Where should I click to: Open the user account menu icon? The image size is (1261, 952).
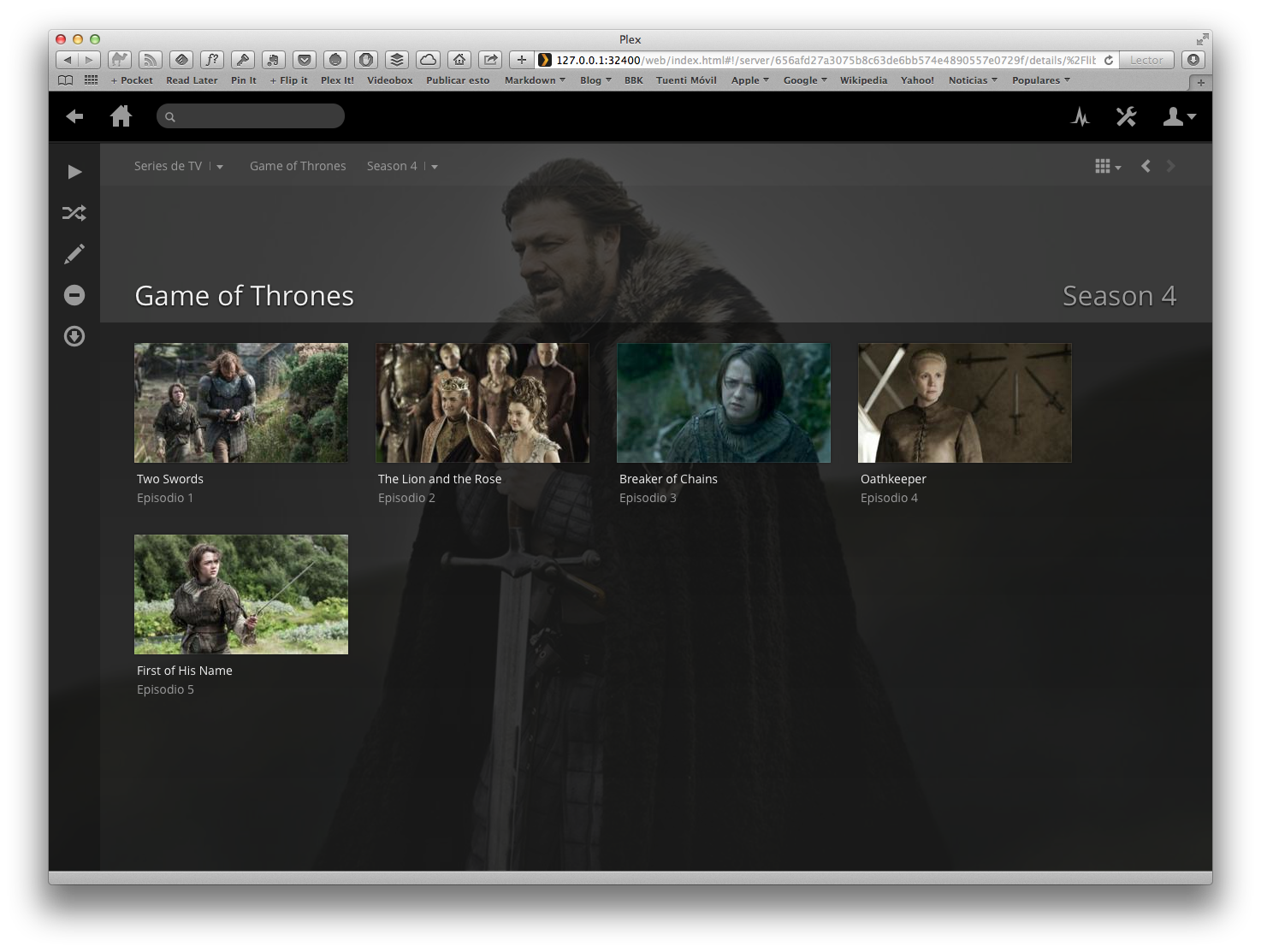click(1179, 116)
